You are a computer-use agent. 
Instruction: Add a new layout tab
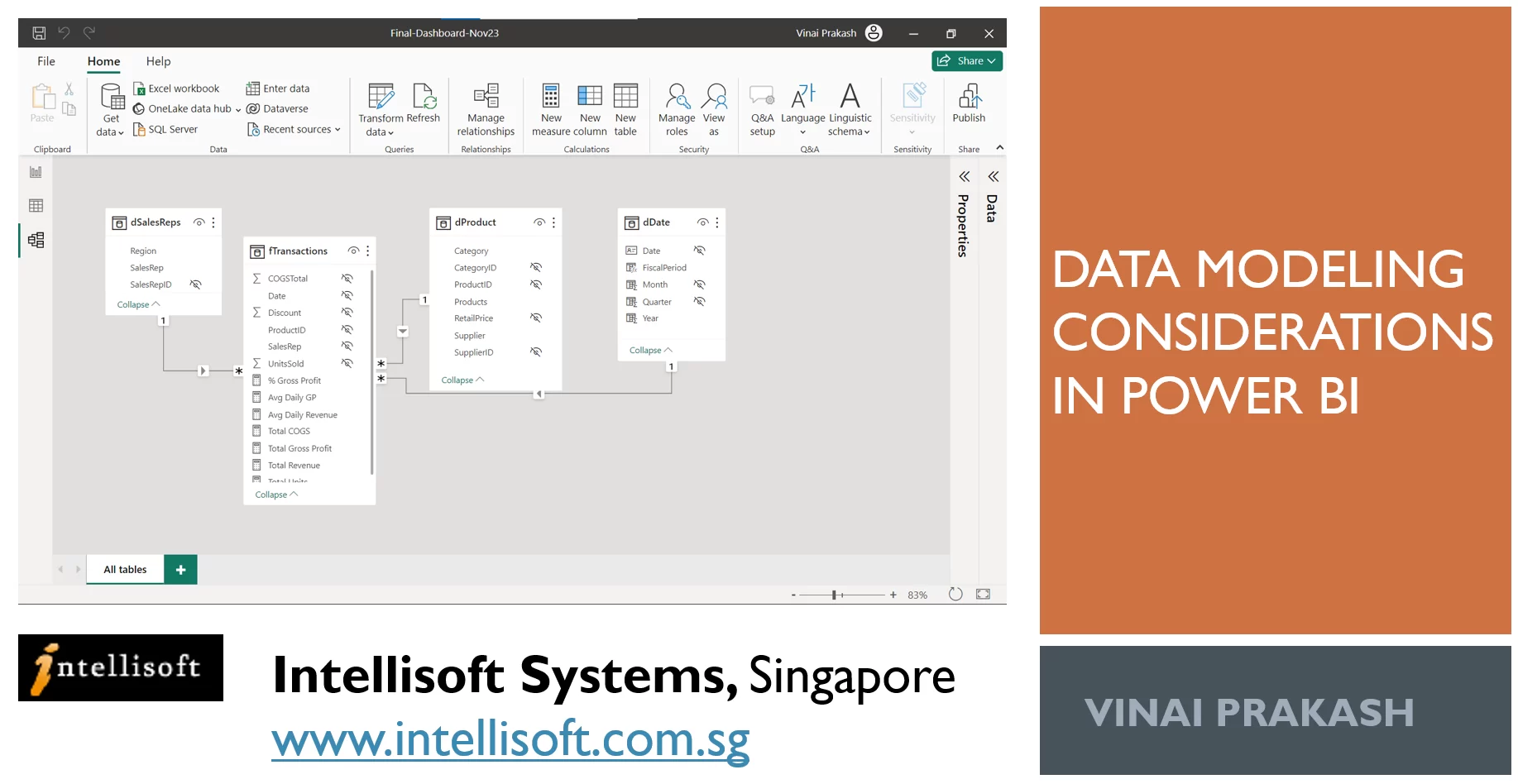(x=180, y=570)
